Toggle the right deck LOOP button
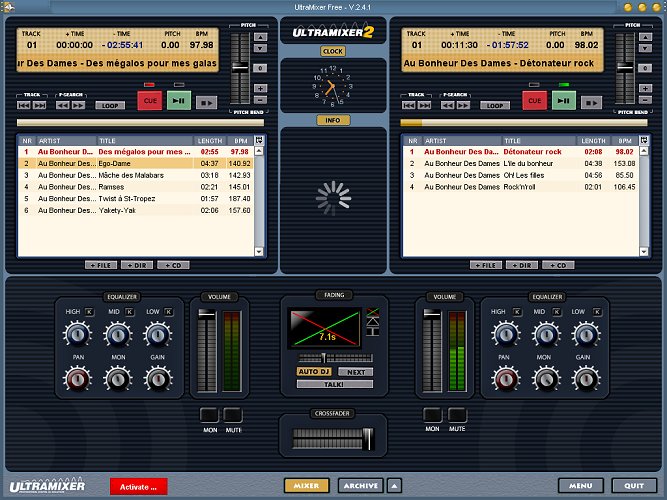Screen dimensions: 667x500 click(495, 106)
